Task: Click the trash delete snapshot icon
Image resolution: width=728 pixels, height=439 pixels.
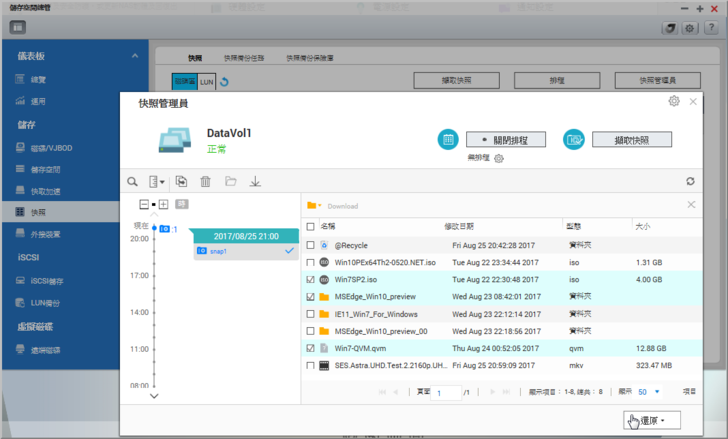Action: pyautogui.click(x=206, y=181)
